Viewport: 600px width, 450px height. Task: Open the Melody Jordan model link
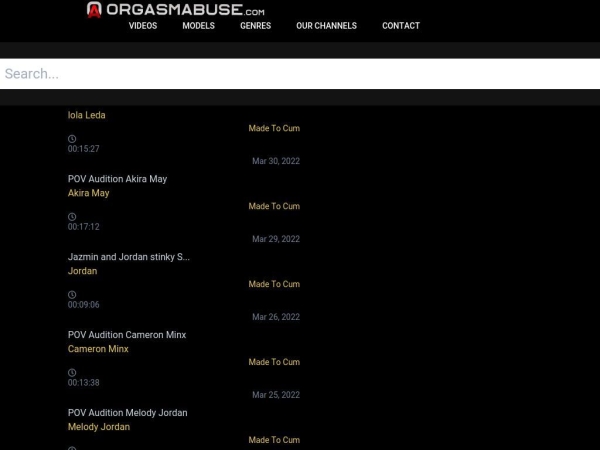click(x=99, y=427)
